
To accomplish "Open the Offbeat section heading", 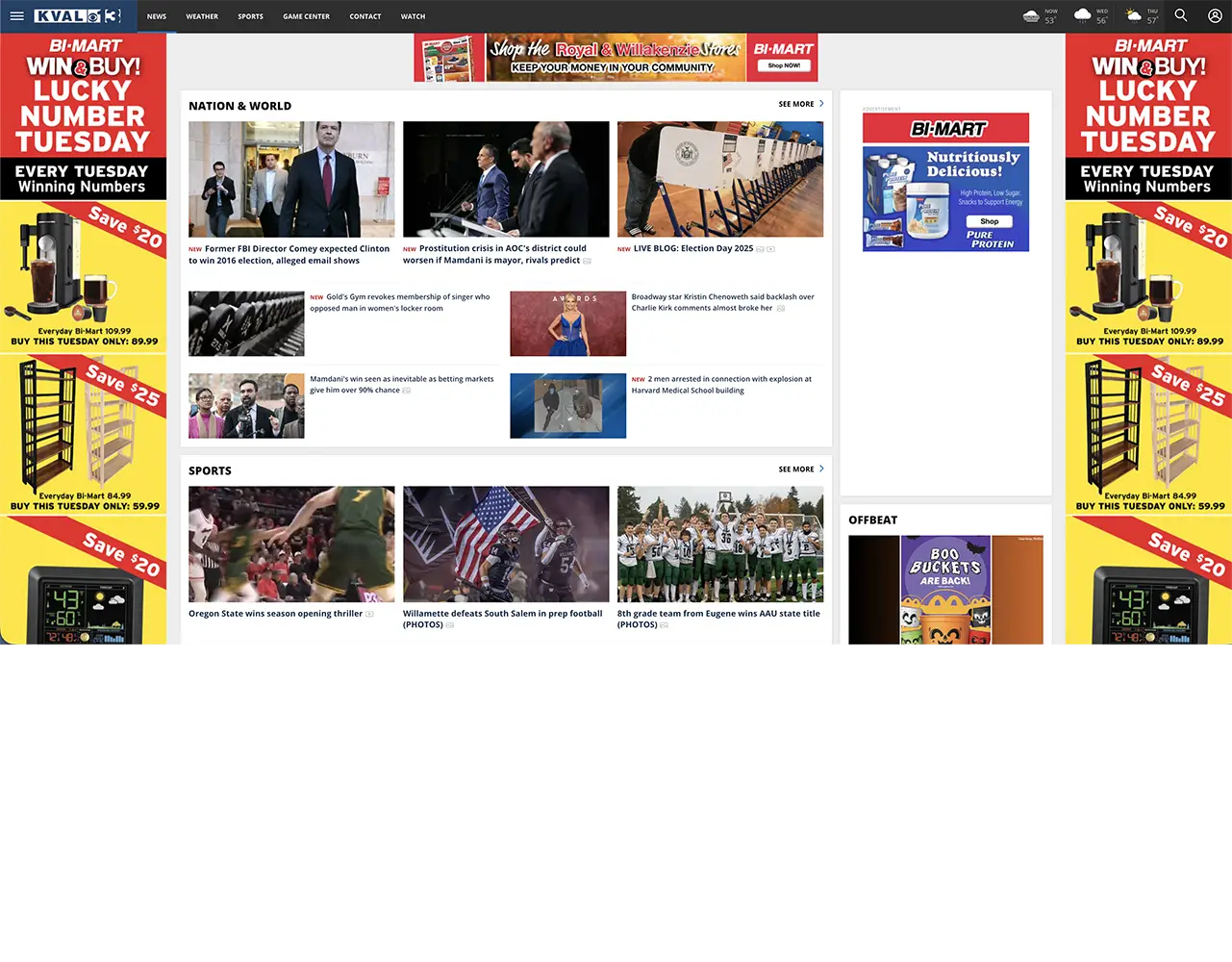I will [x=873, y=519].
